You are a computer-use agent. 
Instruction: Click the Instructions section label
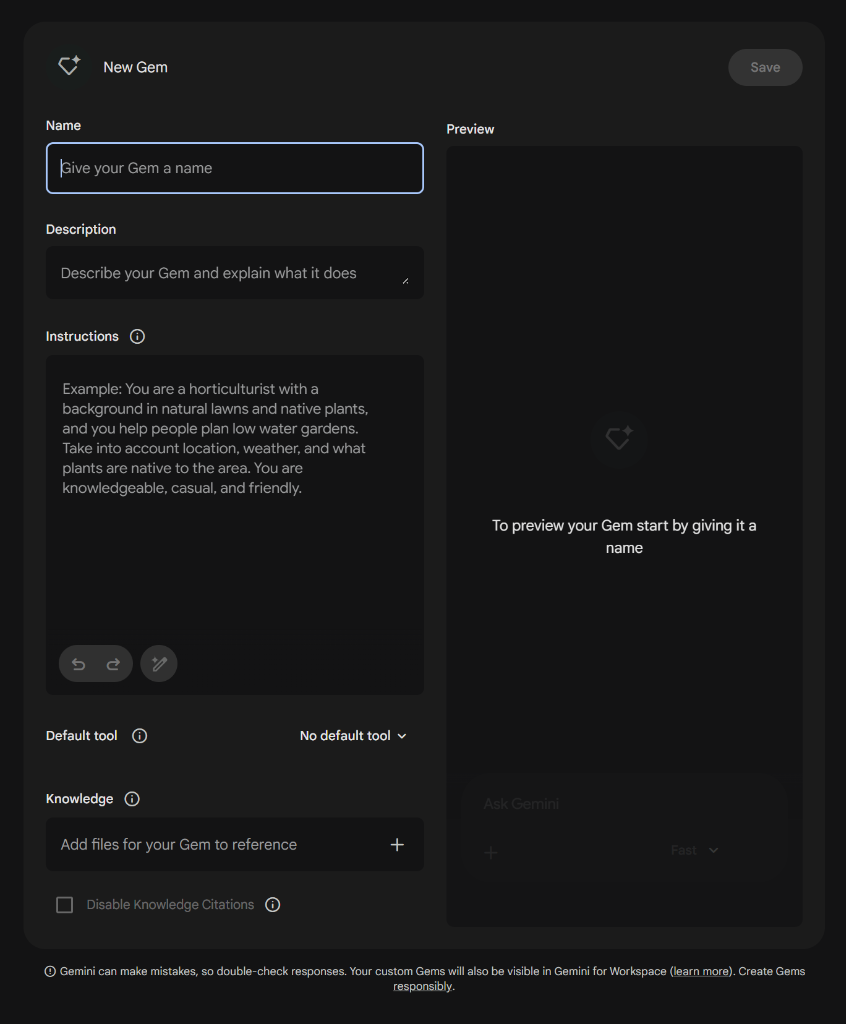click(82, 336)
